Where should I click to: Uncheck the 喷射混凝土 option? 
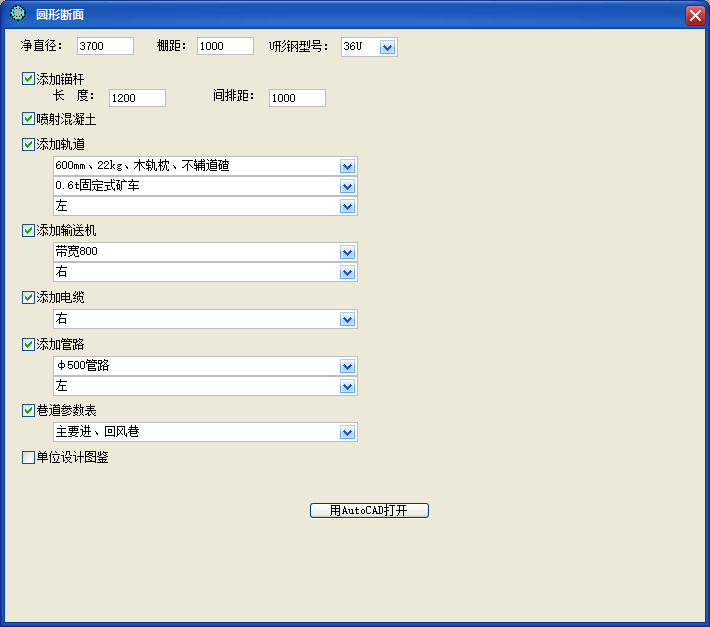[x=28, y=119]
